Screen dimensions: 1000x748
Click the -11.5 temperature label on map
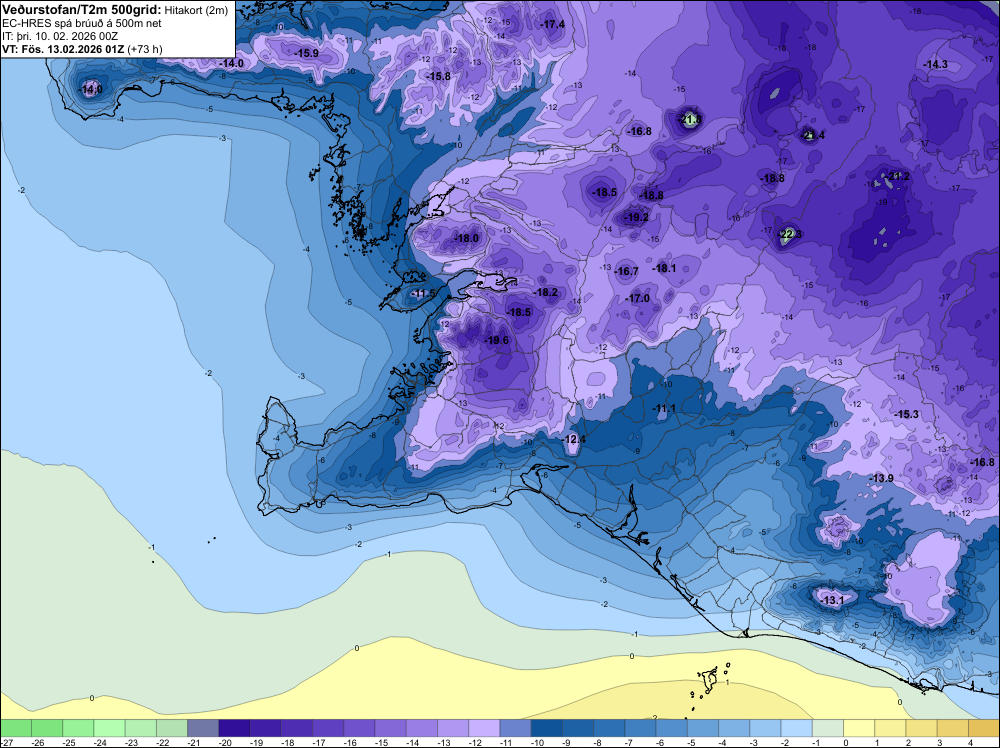click(423, 293)
